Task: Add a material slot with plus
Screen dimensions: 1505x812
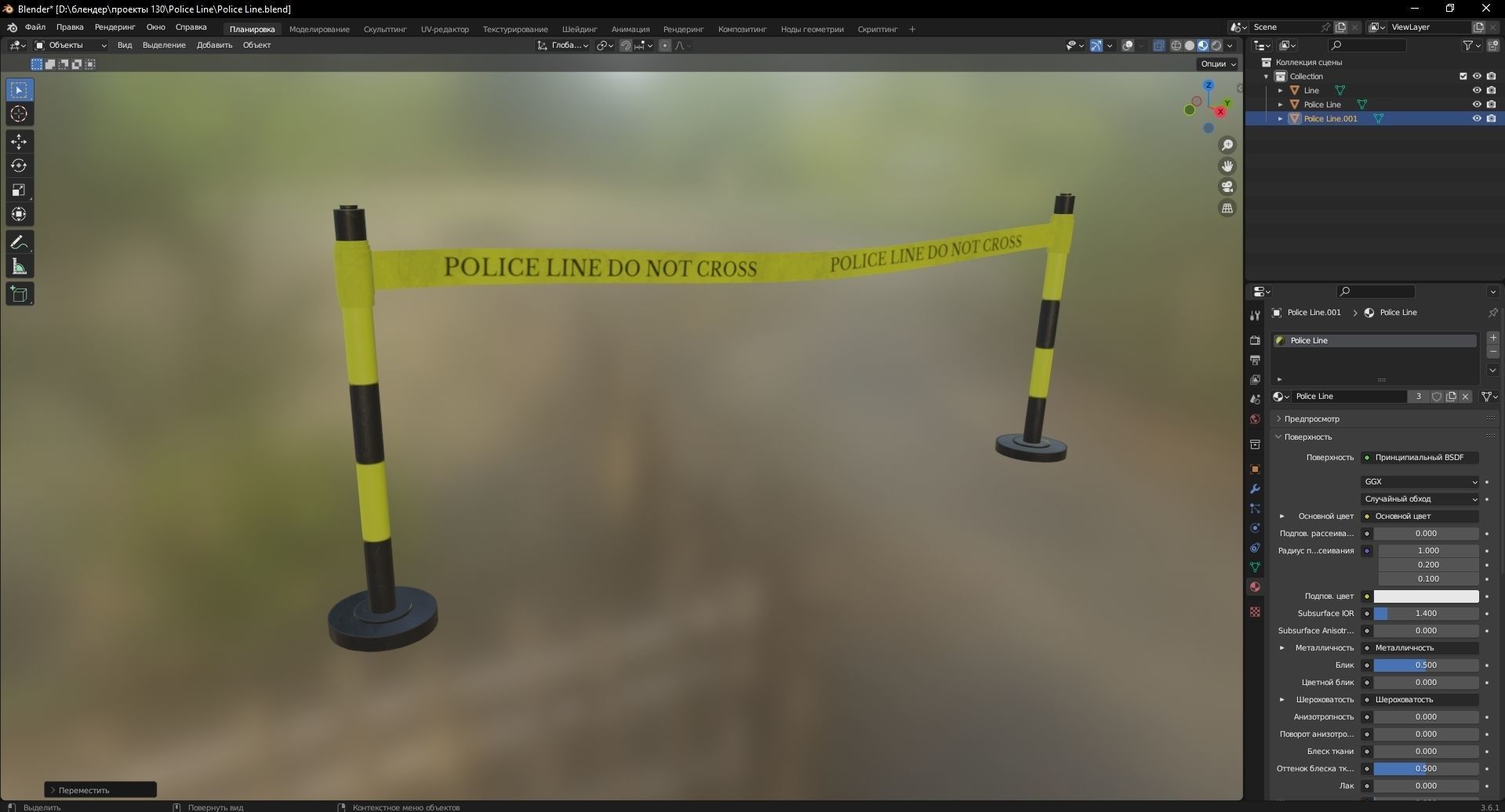Action: [x=1492, y=338]
